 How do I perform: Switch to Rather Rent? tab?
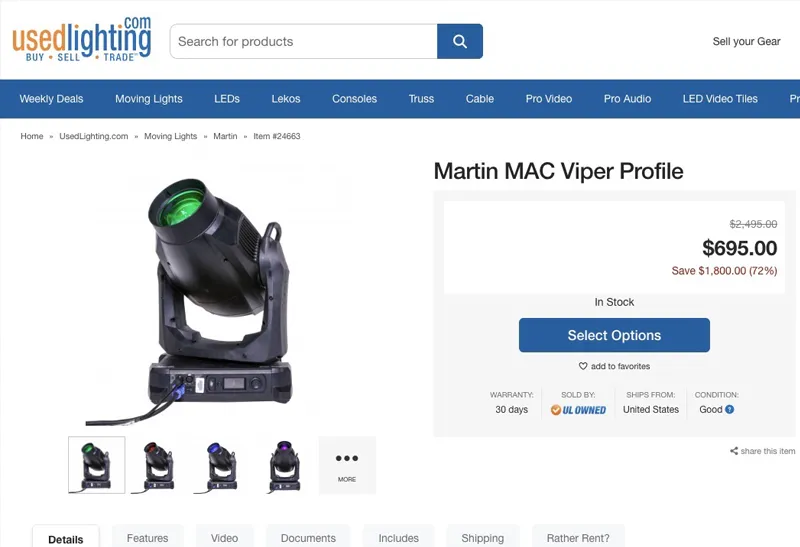click(578, 538)
